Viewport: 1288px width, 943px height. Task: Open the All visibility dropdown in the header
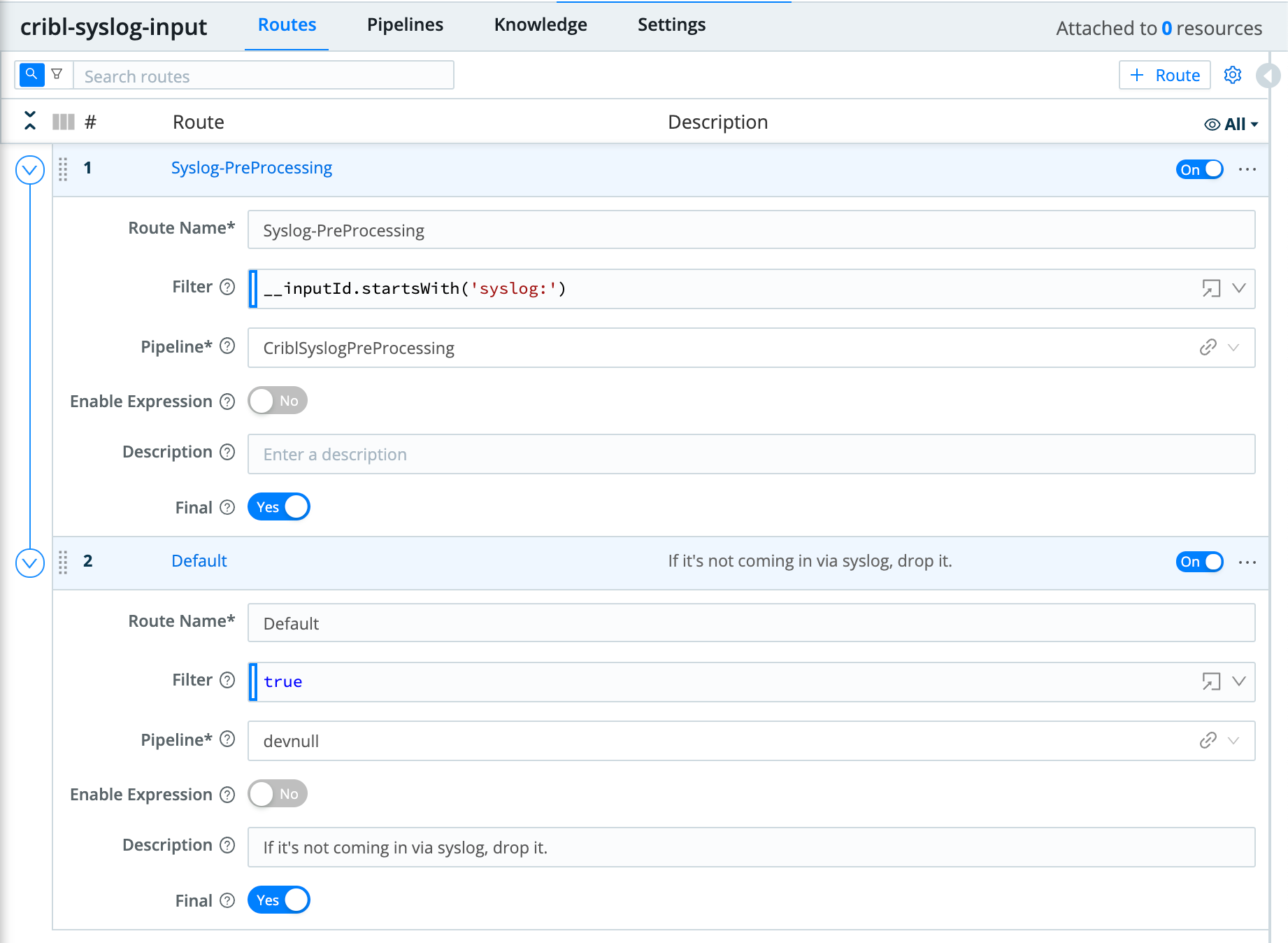point(1231,123)
